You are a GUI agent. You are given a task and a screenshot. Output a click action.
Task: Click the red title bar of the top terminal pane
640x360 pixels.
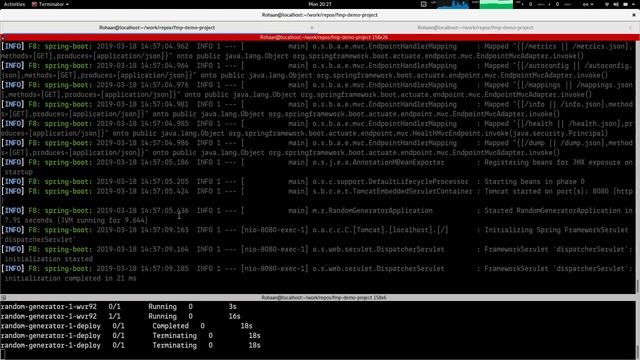[323, 37]
